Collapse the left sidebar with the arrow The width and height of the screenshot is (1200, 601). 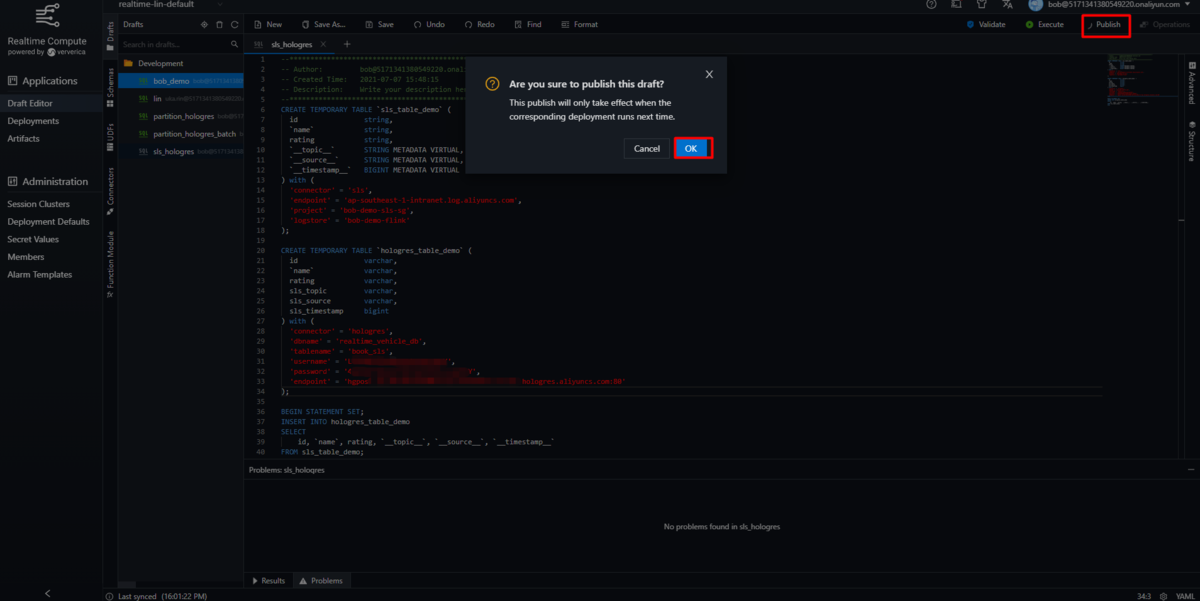(48, 593)
